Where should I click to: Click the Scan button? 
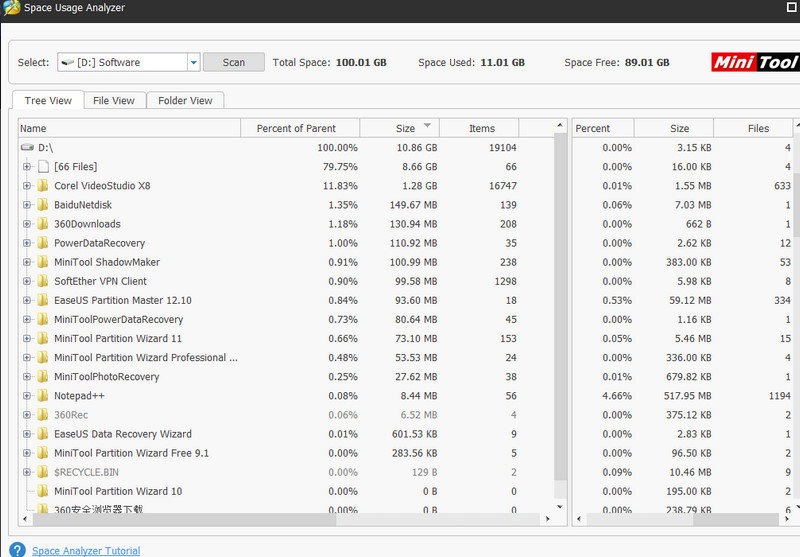coord(234,62)
